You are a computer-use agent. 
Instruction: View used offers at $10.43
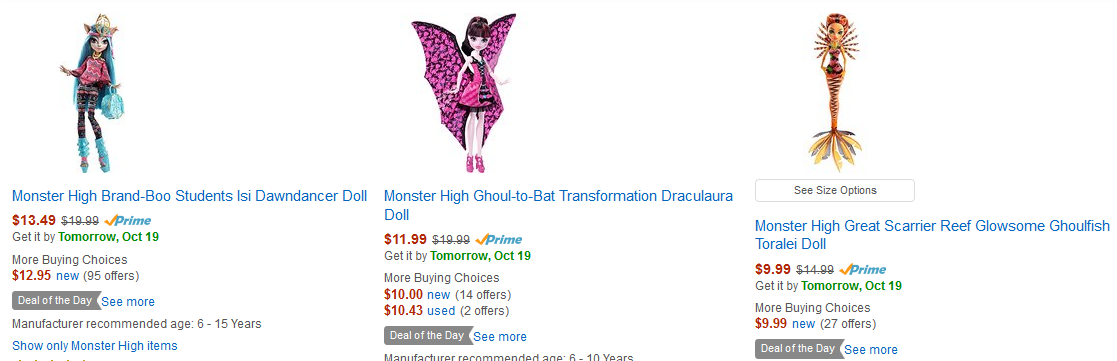click(x=441, y=311)
